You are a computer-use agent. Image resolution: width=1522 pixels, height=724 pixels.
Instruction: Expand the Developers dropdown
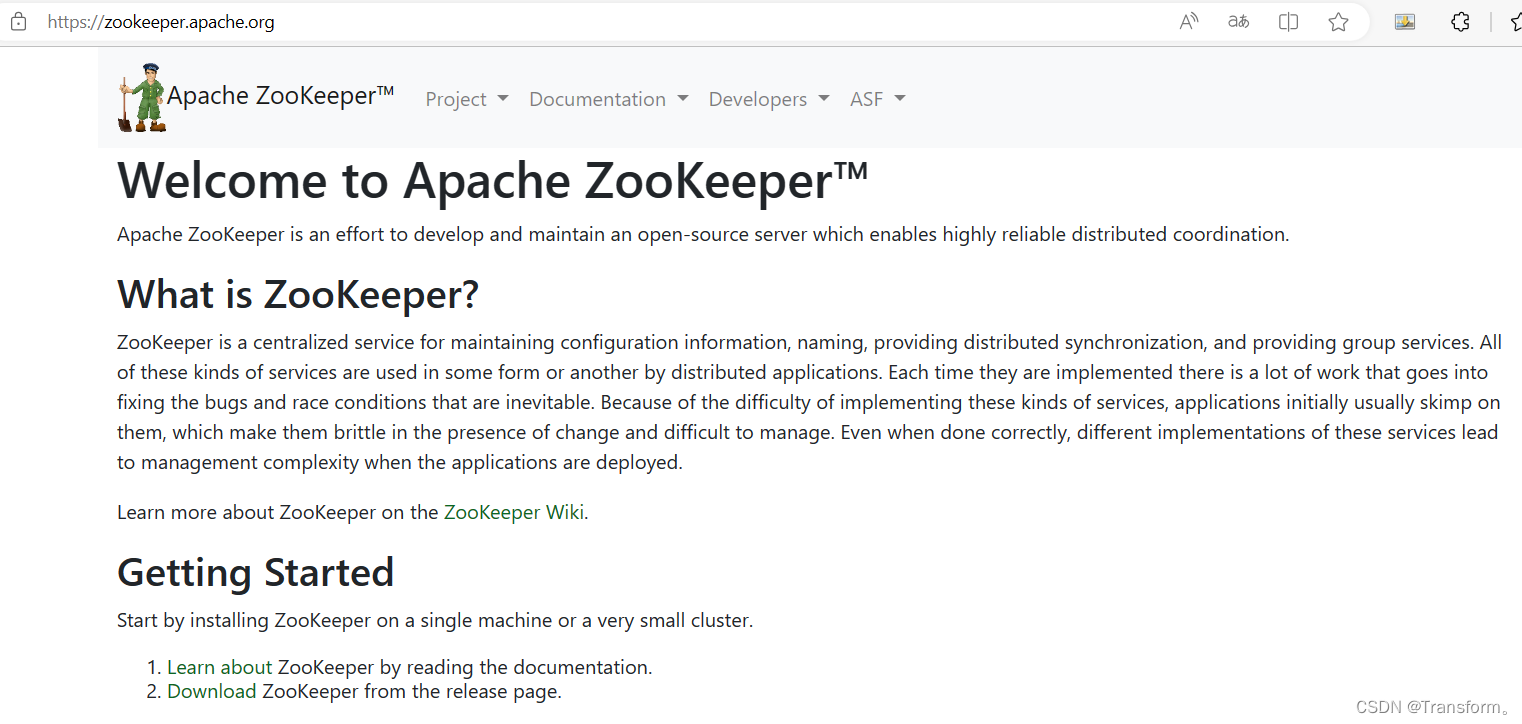[768, 98]
